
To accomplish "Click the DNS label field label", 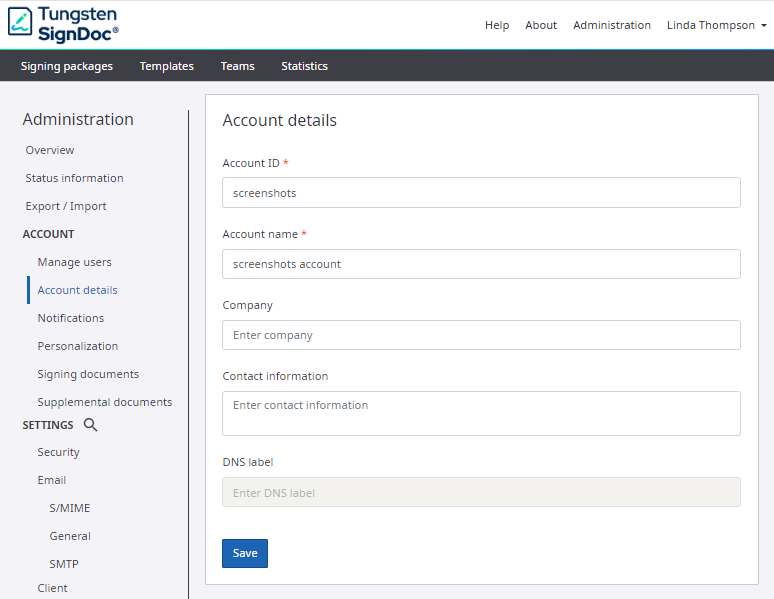I will pos(248,462).
